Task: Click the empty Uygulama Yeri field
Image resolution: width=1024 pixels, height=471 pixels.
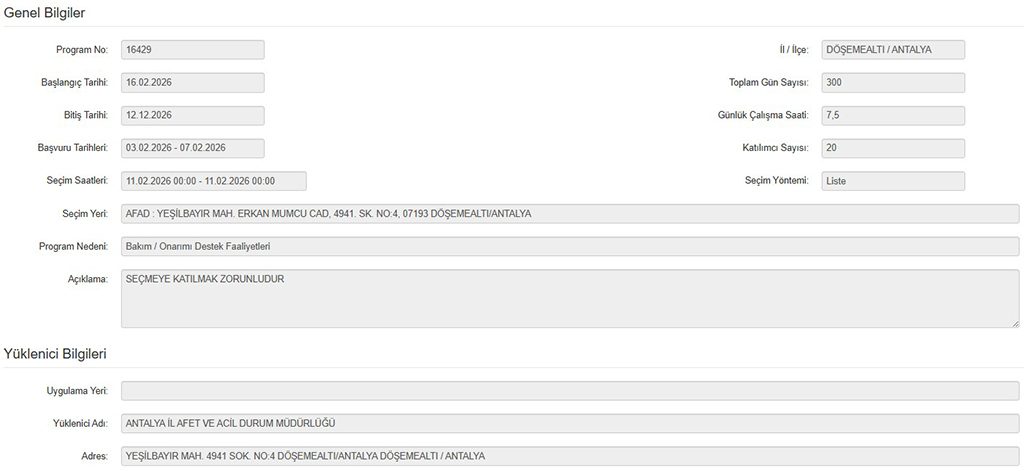Action: [570, 391]
